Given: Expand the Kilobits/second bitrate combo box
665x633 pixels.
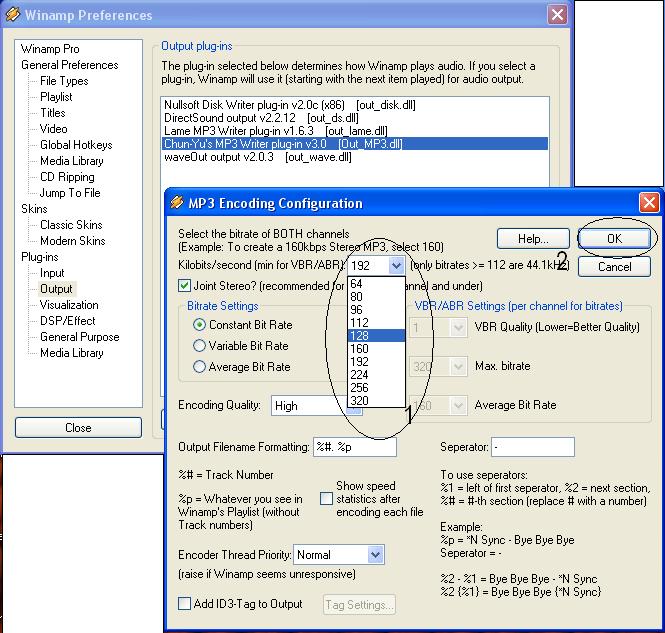Looking at the screenshot, I should 396,266.
